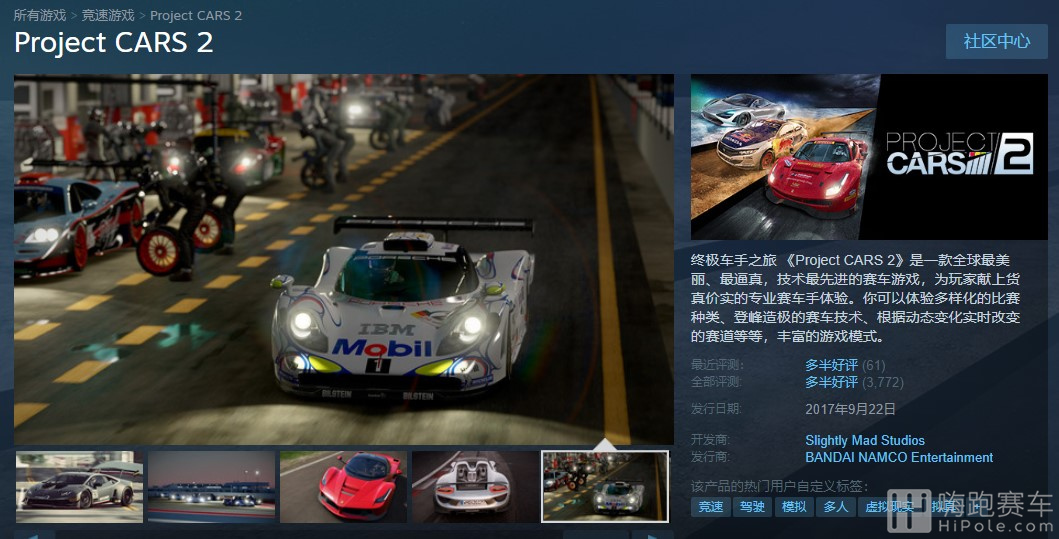
Task: Click the Project CARS 2 page title
Action: pyautogui.click(x=113, y=43)
